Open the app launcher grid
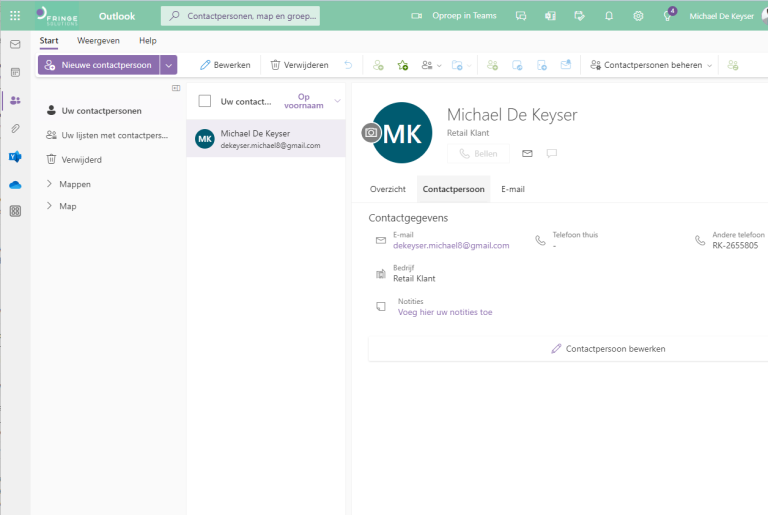 (x=15, y=16)
